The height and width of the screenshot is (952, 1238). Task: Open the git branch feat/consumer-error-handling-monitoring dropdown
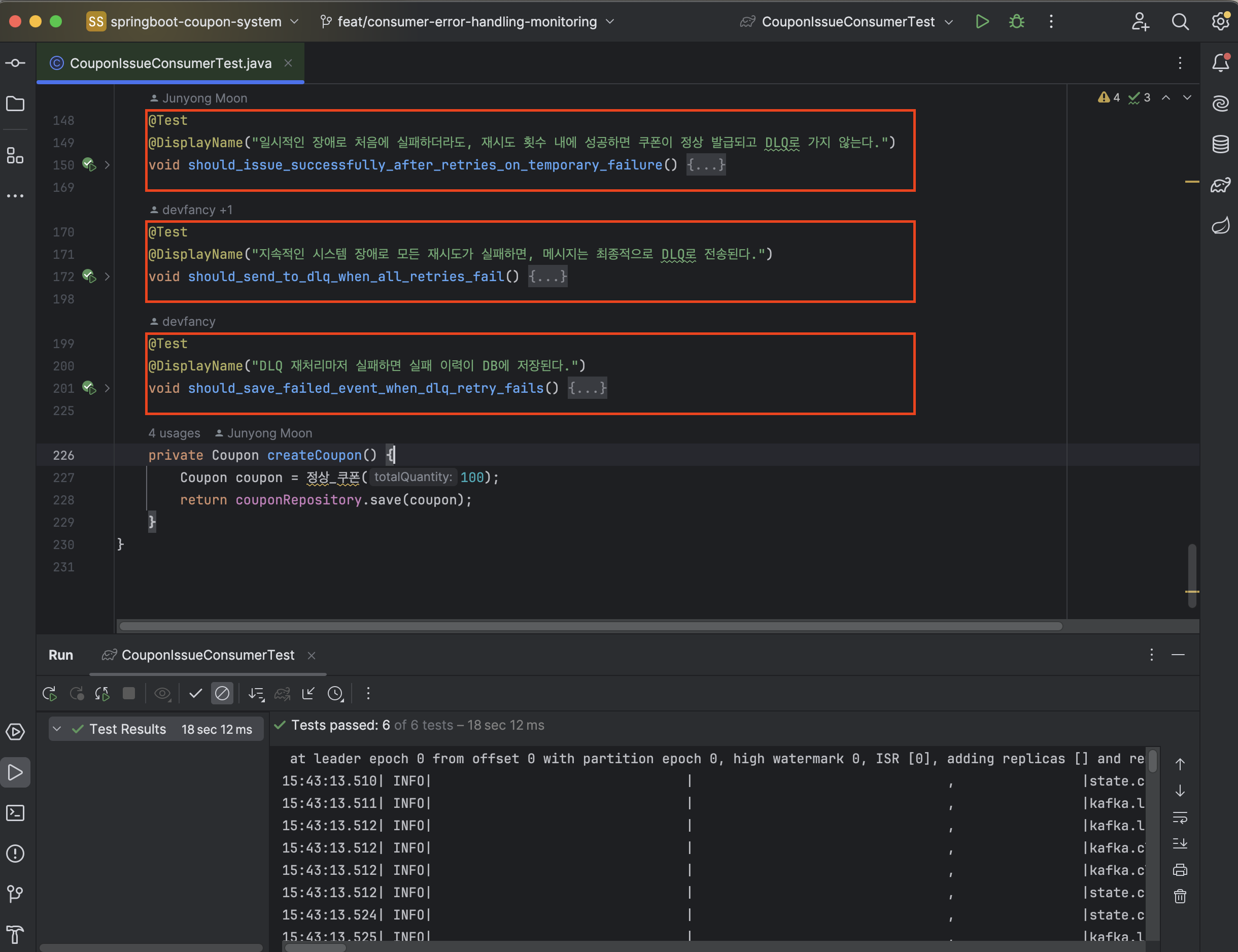point(467,21)
